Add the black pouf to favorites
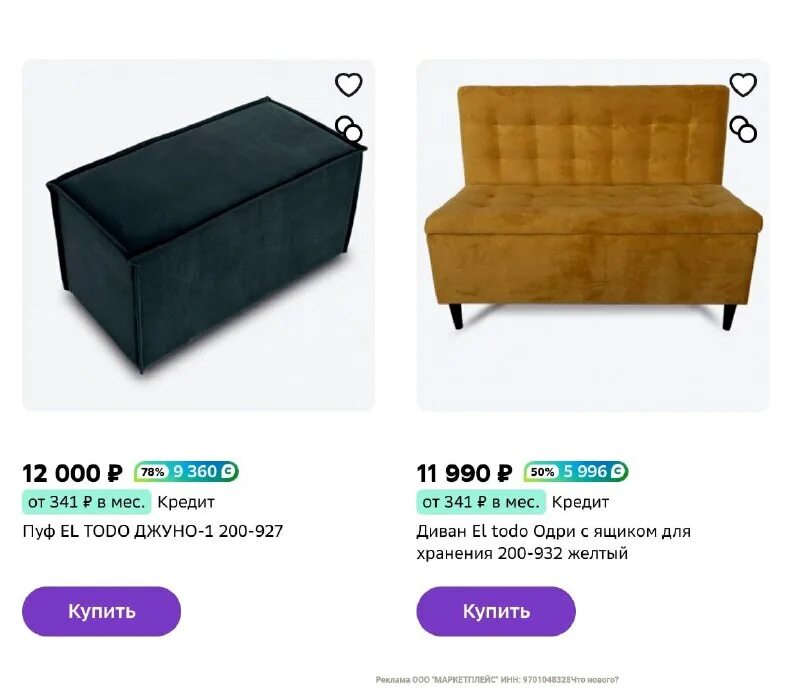 pyautogui.click(x=348, y=85)
